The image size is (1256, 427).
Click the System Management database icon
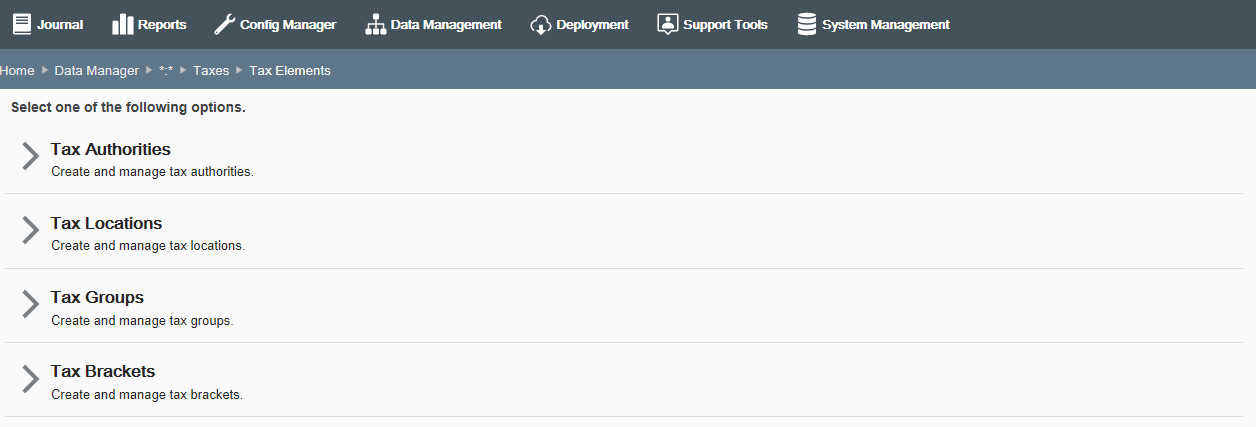point(807,24)
